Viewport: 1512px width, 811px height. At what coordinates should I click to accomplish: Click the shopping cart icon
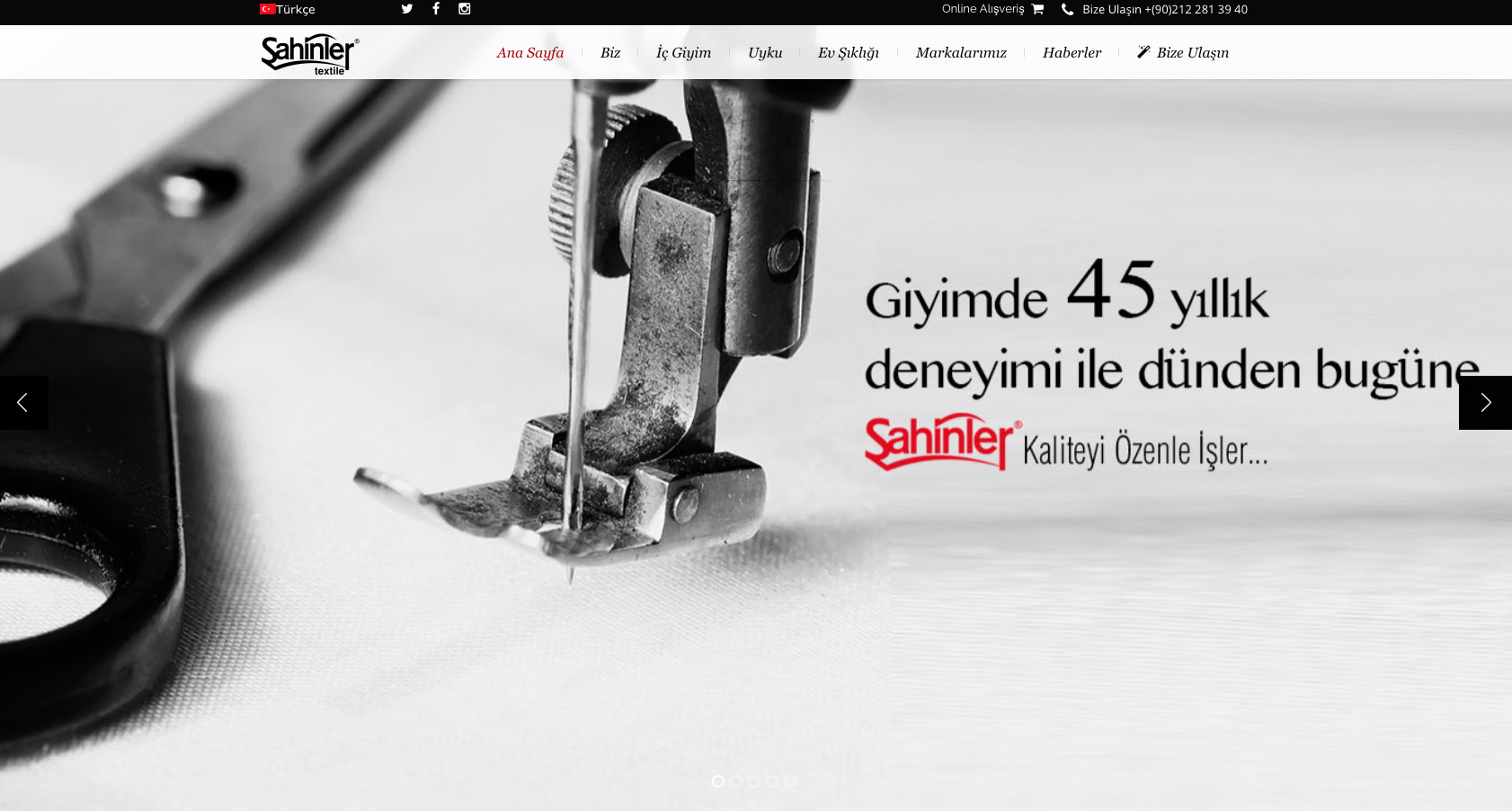pos(1037,9)
